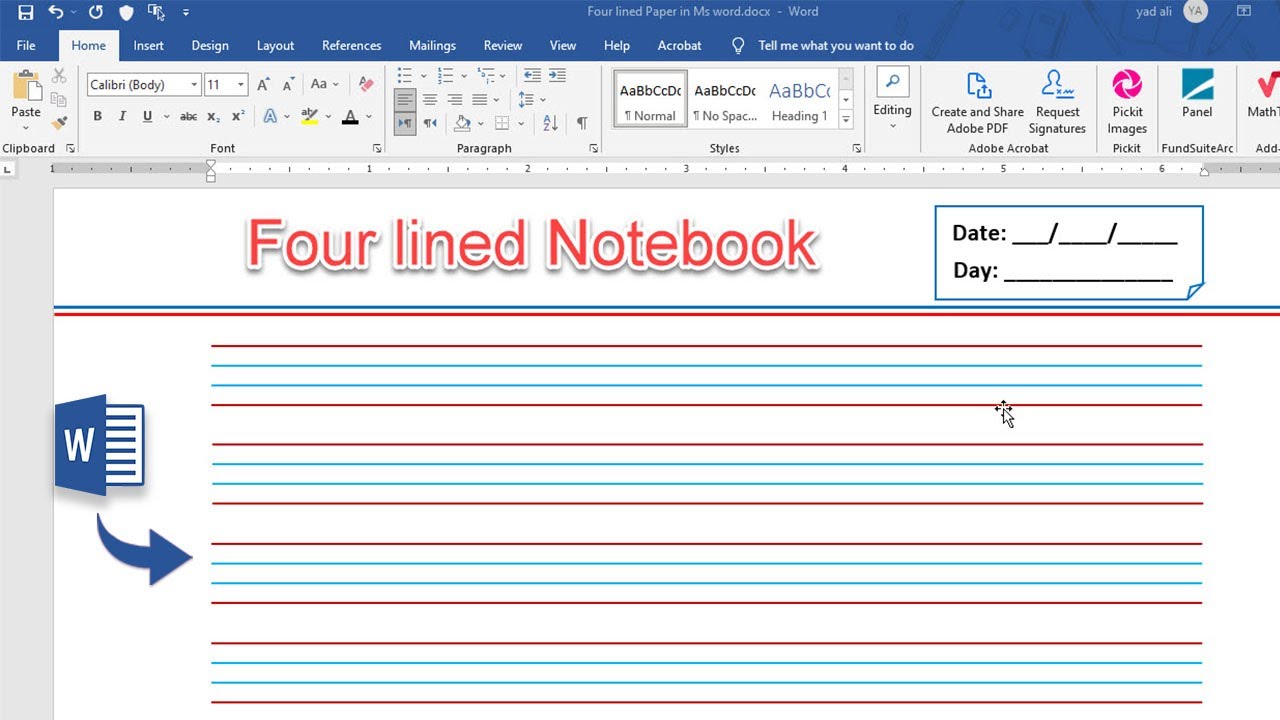
Task: Toggle left-to-right text direction
Action: click(405, 123)
